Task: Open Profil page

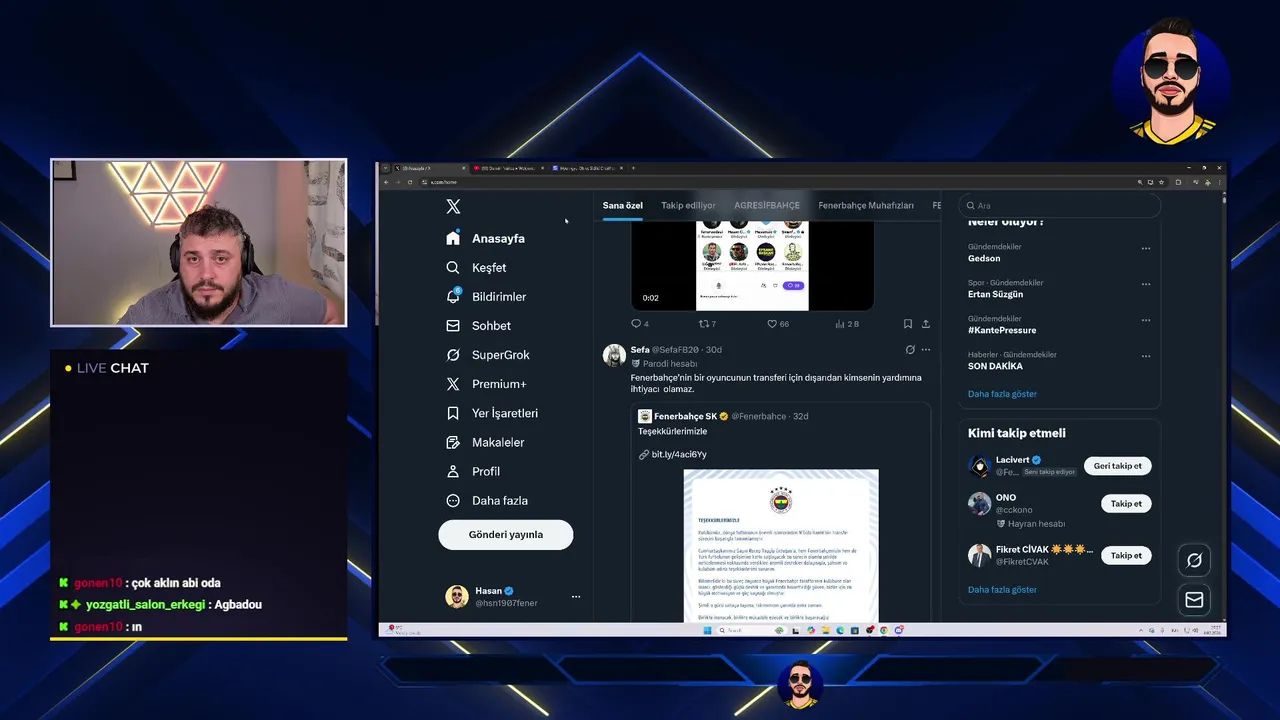Action: pyautogui.click(x=473, y=471)
